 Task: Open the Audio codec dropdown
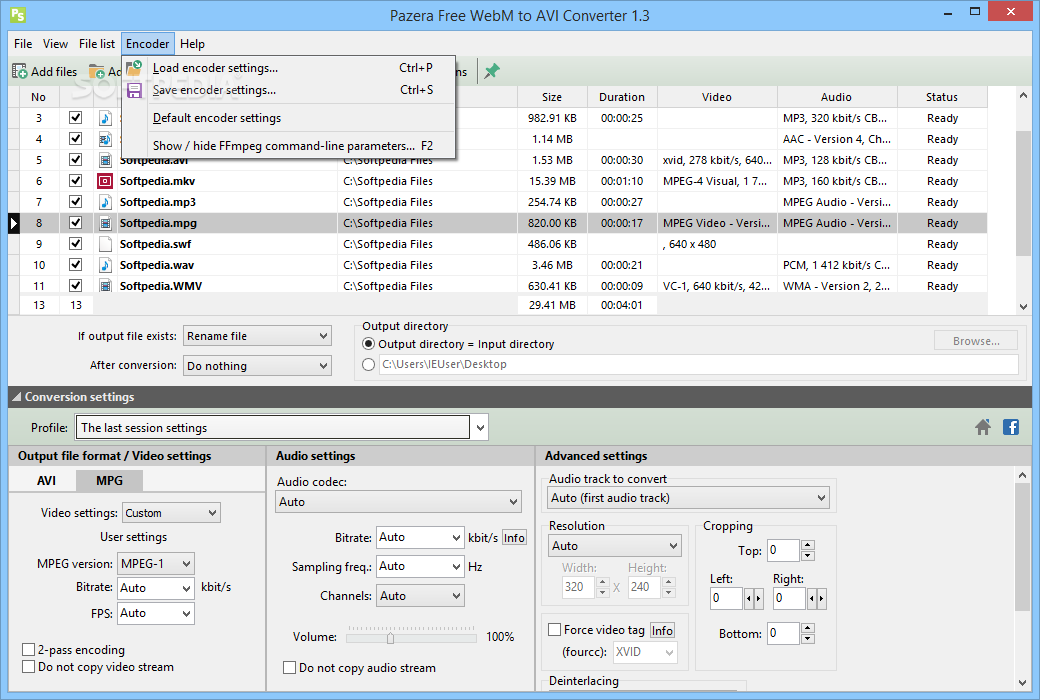pos(399,502)
